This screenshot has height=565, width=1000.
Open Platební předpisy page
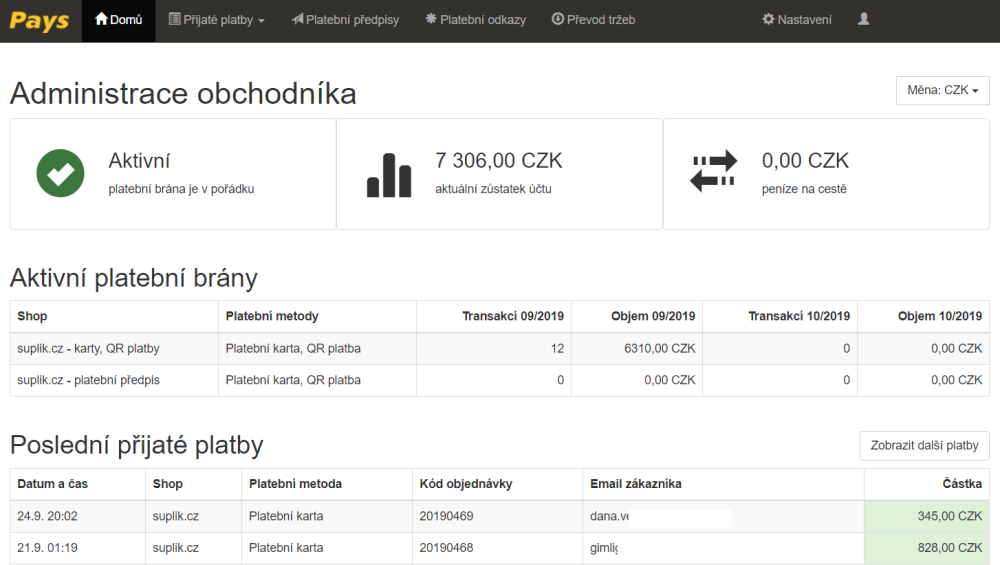click(x=347, y=20)
